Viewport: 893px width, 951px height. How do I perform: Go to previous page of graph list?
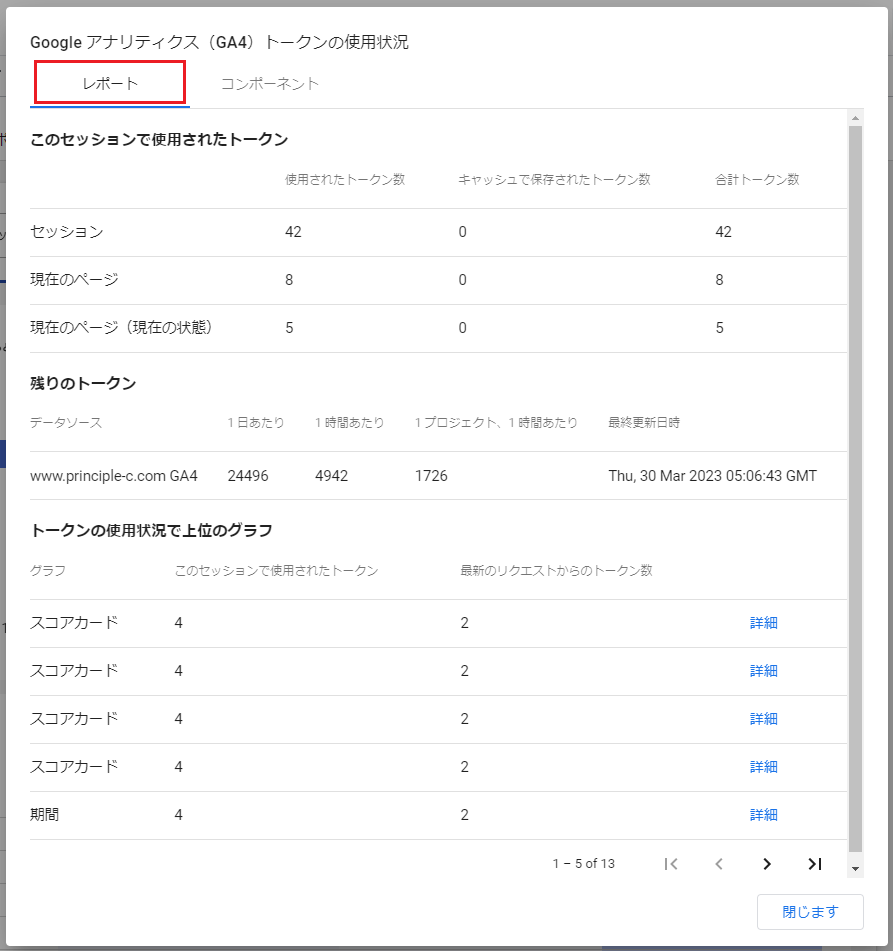[719, 864]
